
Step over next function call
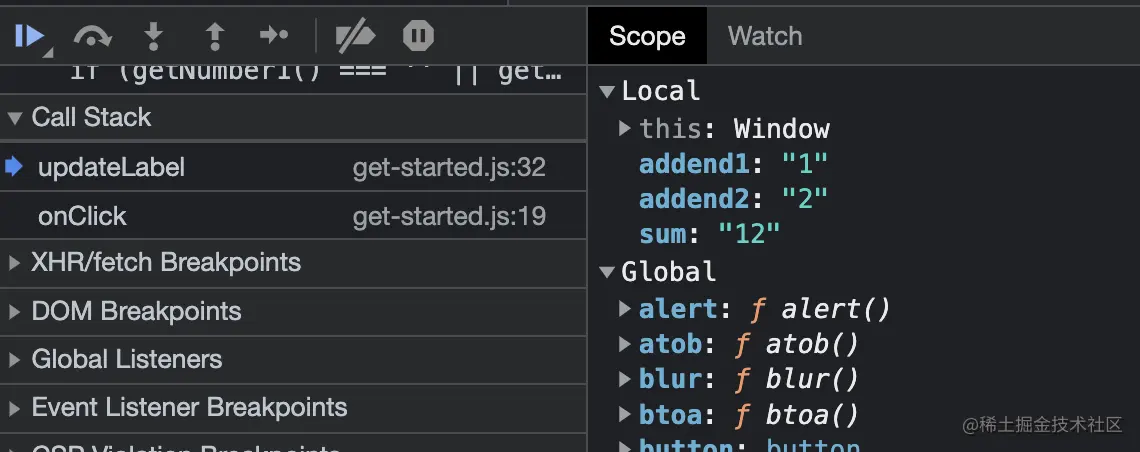coord(92,36)
